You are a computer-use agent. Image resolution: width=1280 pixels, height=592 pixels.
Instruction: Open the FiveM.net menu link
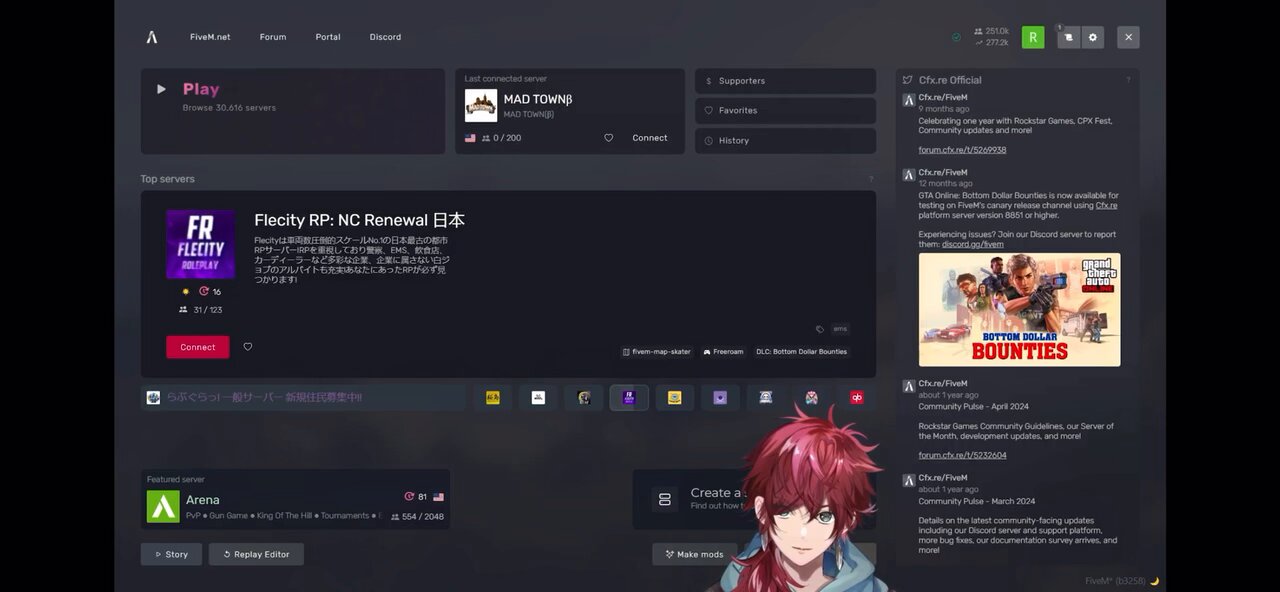[x=210, y=37]
